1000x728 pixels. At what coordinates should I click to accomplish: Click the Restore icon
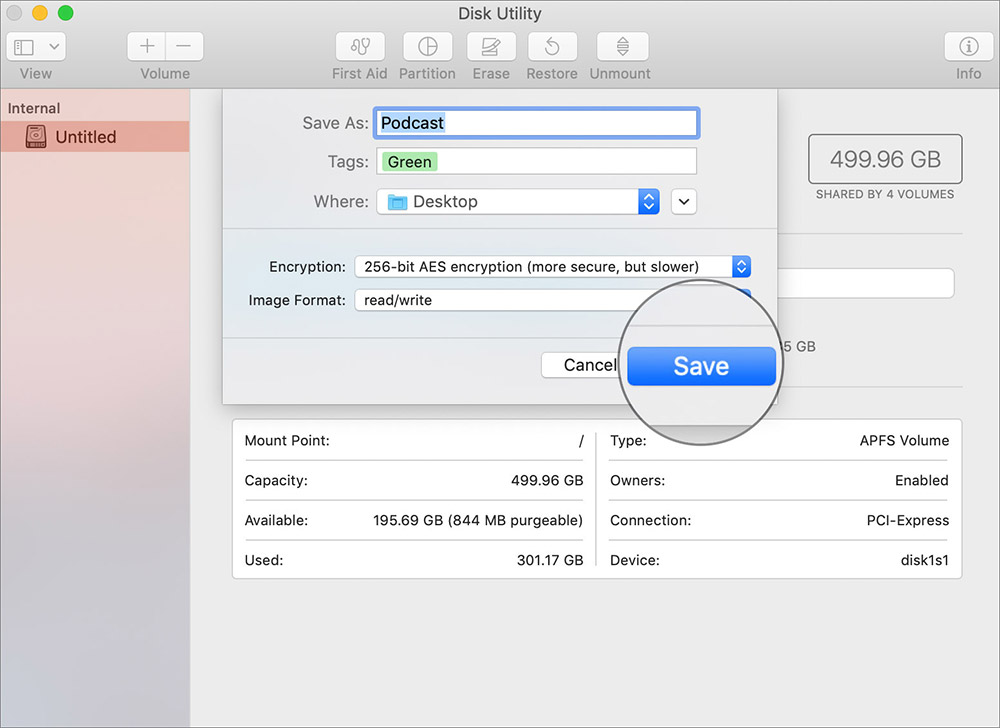(x=552, y=47)
